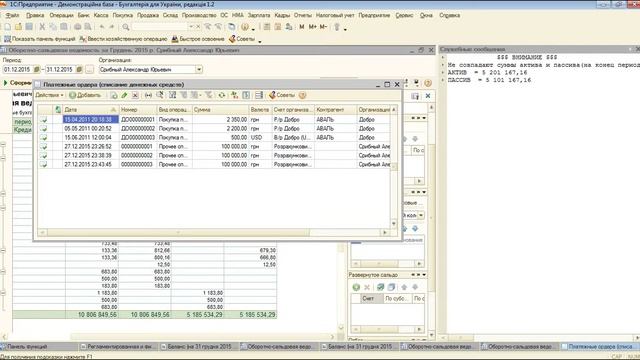Image resolution: width=640 pixels, height=360 pixels.
Task: Click the Организация input field
Action: pyautogui.click(x=147, y=69)
